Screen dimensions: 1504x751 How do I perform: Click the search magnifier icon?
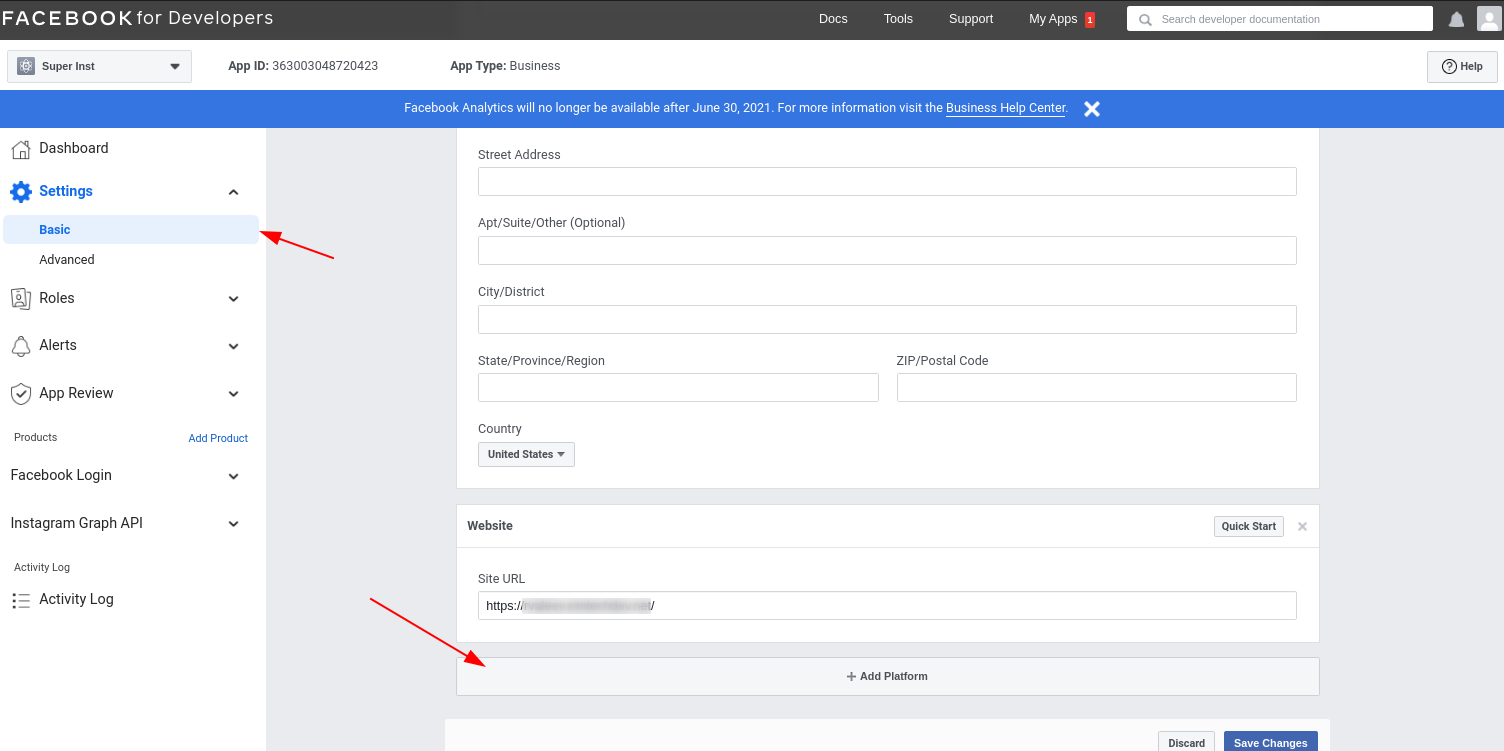(1145, 19)
